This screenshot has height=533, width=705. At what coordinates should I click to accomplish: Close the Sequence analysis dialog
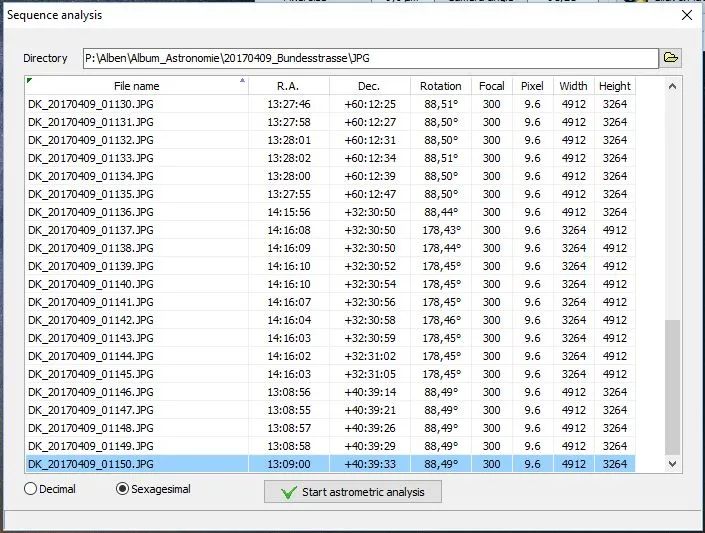[686, 15]
